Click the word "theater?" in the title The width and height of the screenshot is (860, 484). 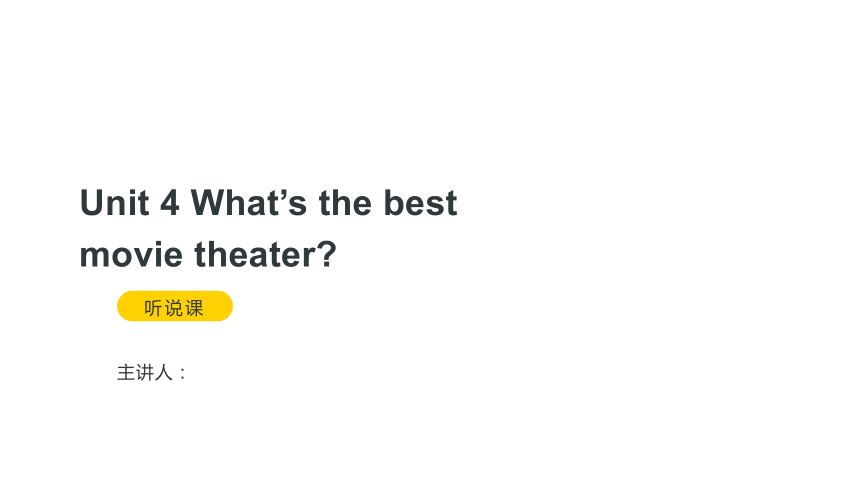(265, 255)
